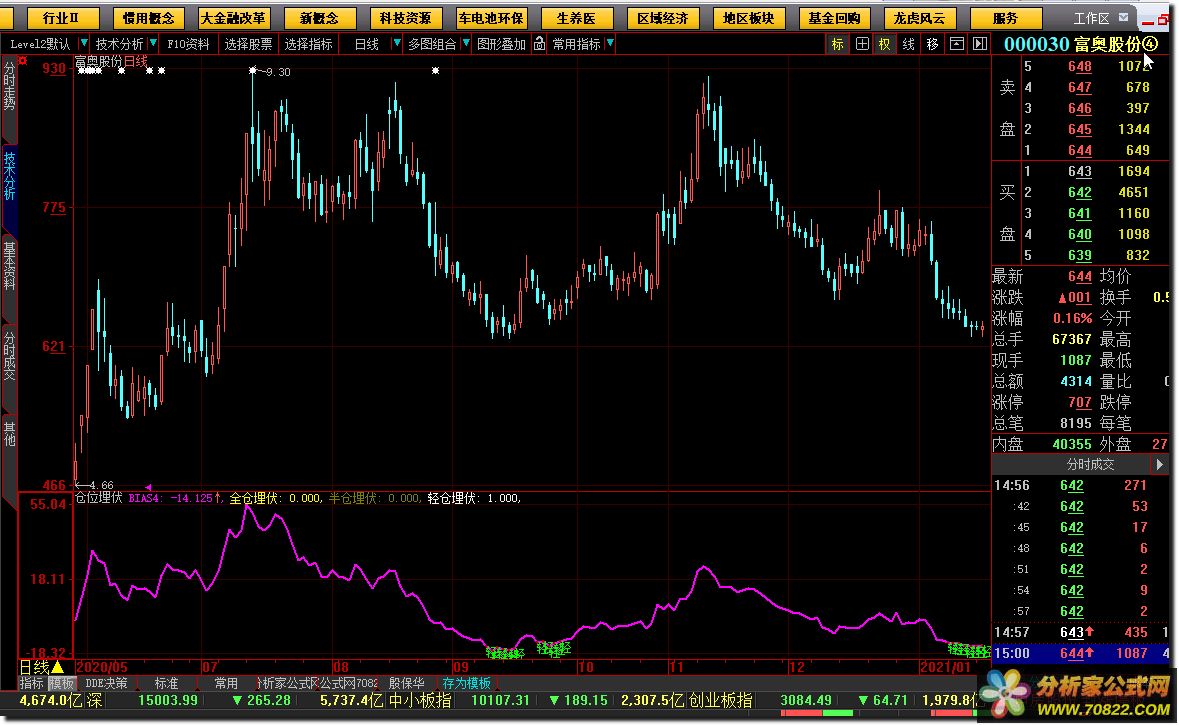Open the 科技资源 menu button
Viewport: 1179px width, 725px height.
[405, 18]
